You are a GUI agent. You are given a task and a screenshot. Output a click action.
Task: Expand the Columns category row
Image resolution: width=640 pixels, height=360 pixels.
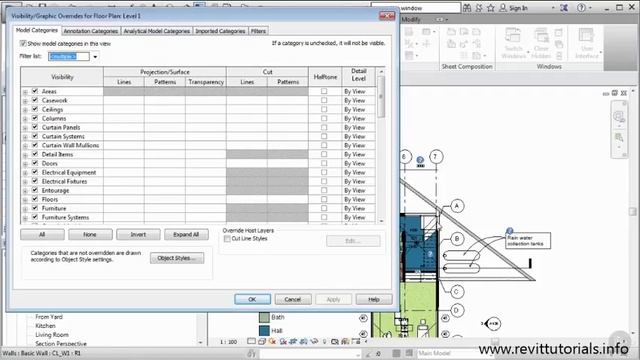[x=25, y=119]
